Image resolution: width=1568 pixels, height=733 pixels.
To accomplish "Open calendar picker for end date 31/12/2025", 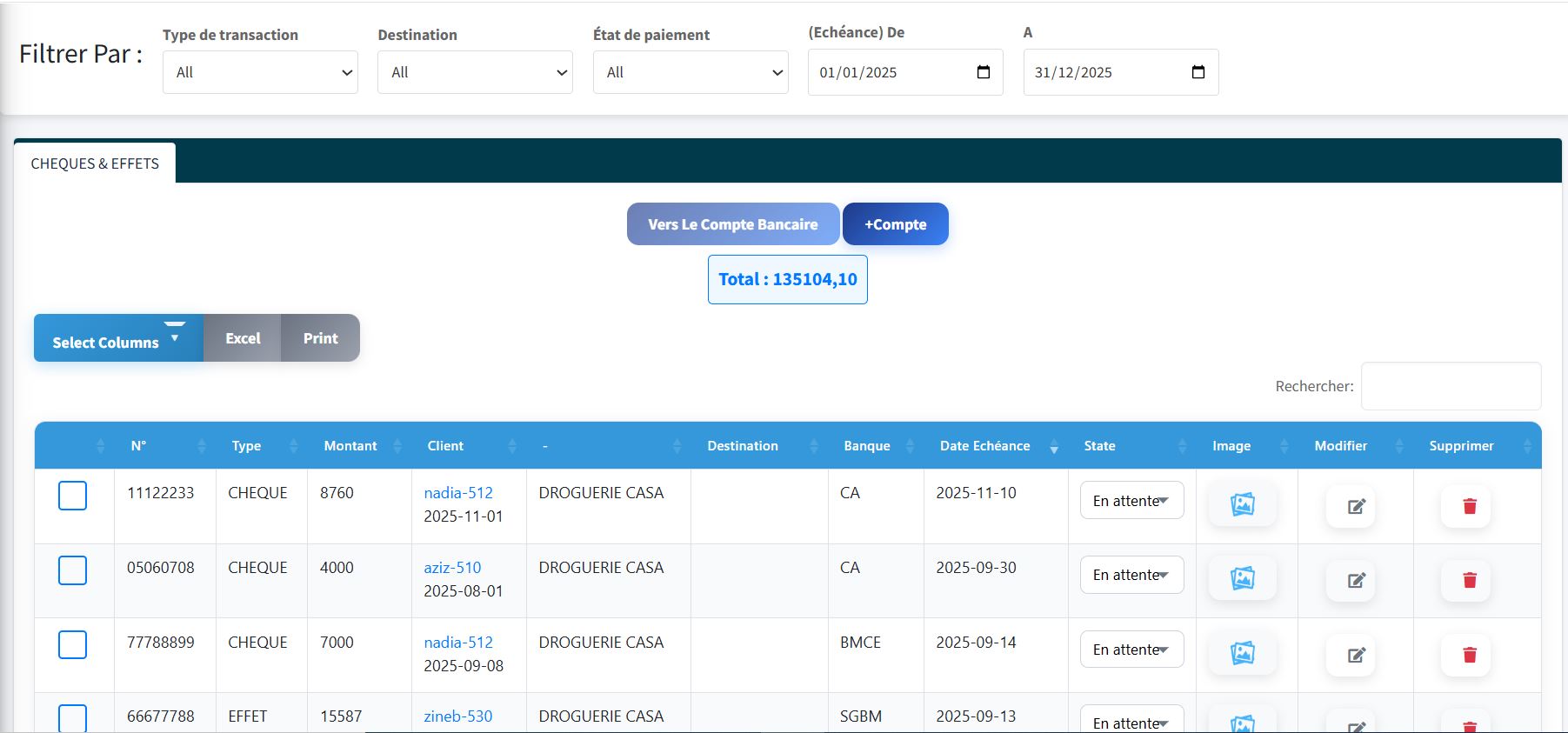I will pos(1198,72).
